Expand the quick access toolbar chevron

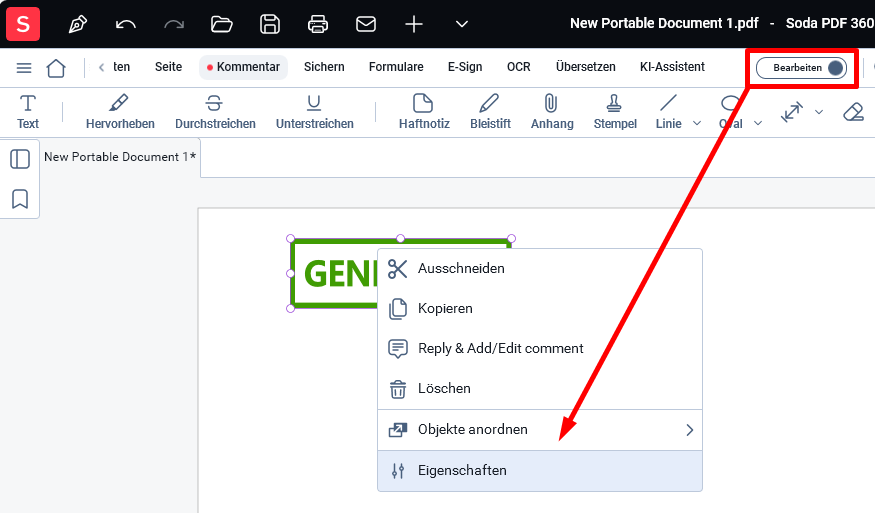[x=461, y=25]
